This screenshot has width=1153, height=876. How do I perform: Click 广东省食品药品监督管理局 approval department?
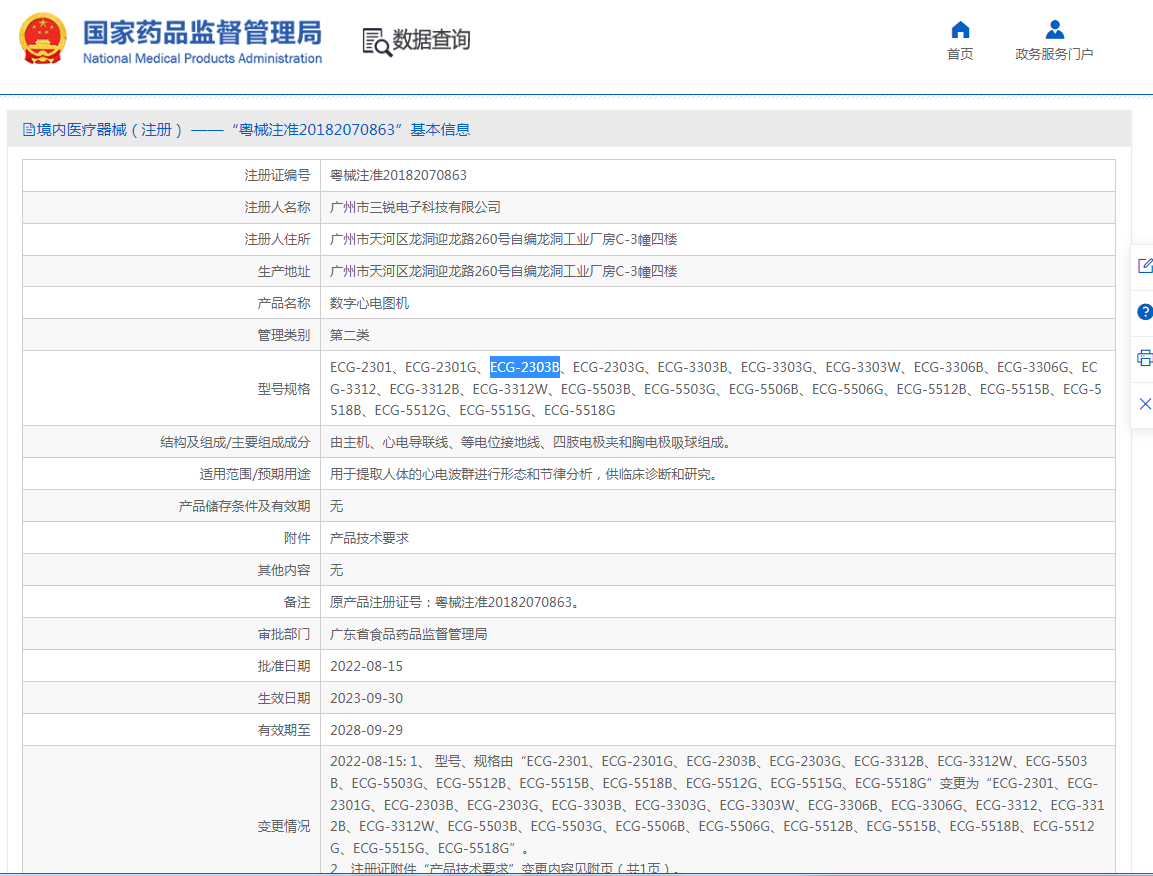(x=408, y=634)
